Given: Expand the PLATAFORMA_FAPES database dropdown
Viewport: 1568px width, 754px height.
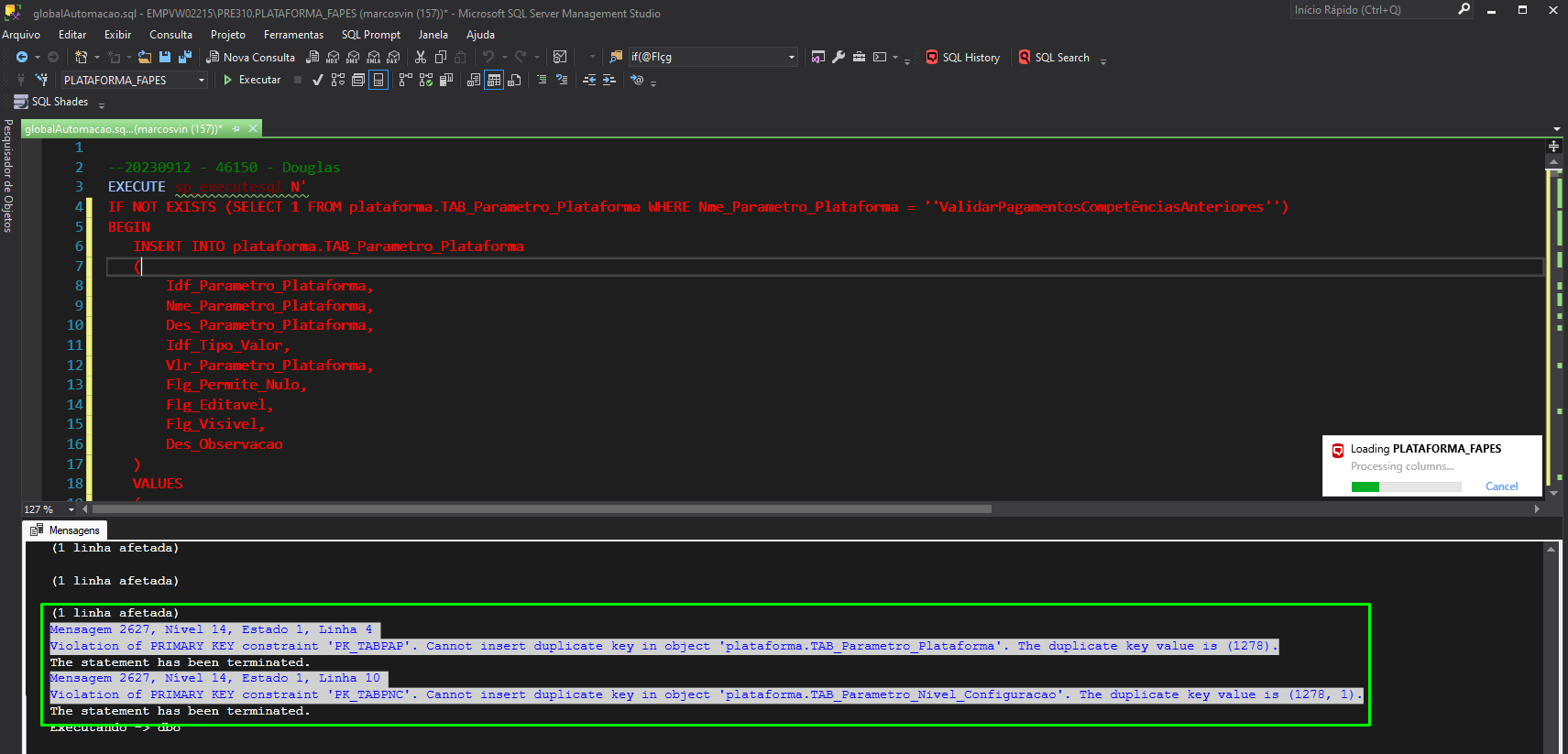Looking at the screenshot, I should 202,81.
